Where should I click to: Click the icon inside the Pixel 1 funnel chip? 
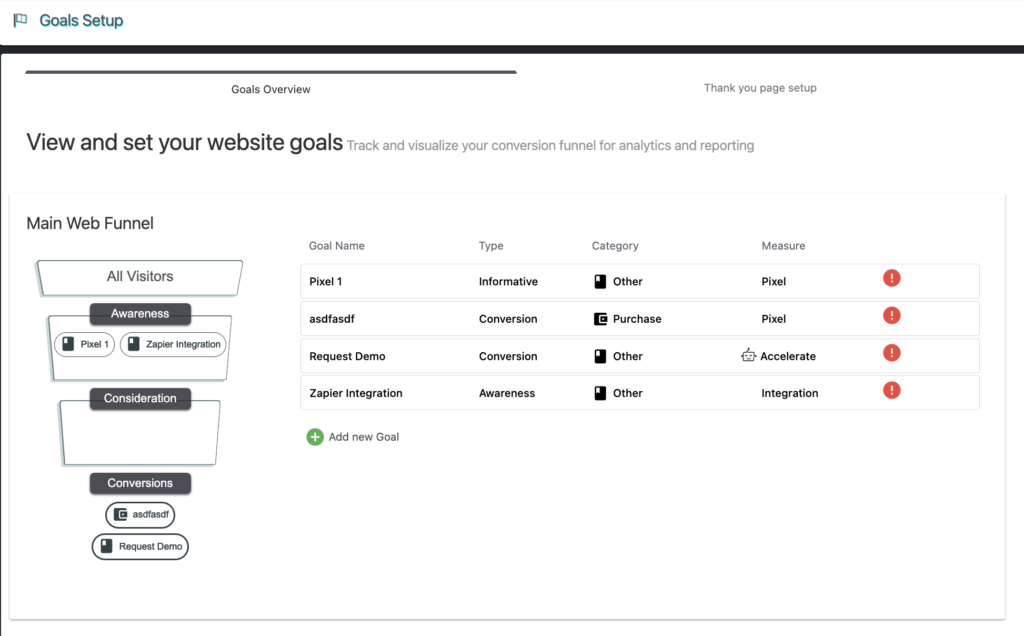(x=68, y=343)
